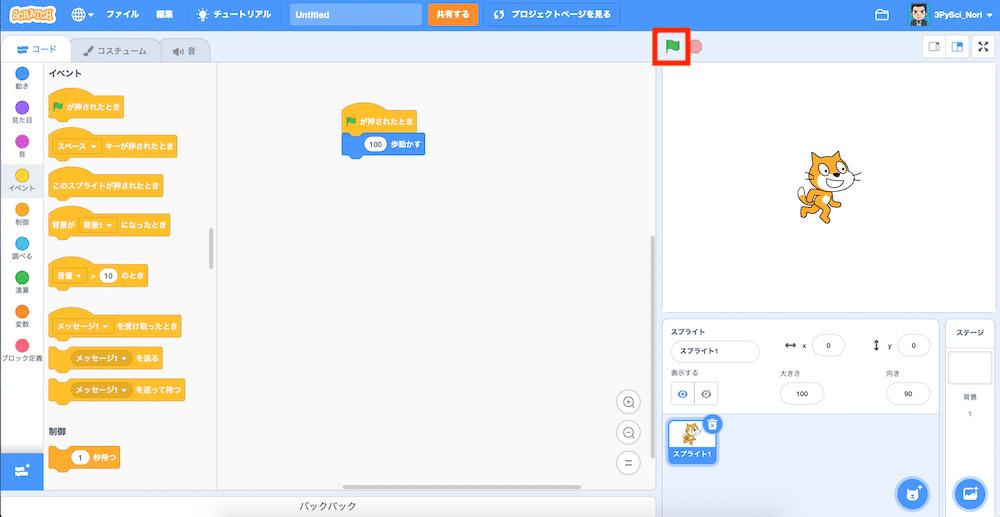
Task: Open メッセージ1 dropdown in を送って待つ block
Action: pos(101,389)
